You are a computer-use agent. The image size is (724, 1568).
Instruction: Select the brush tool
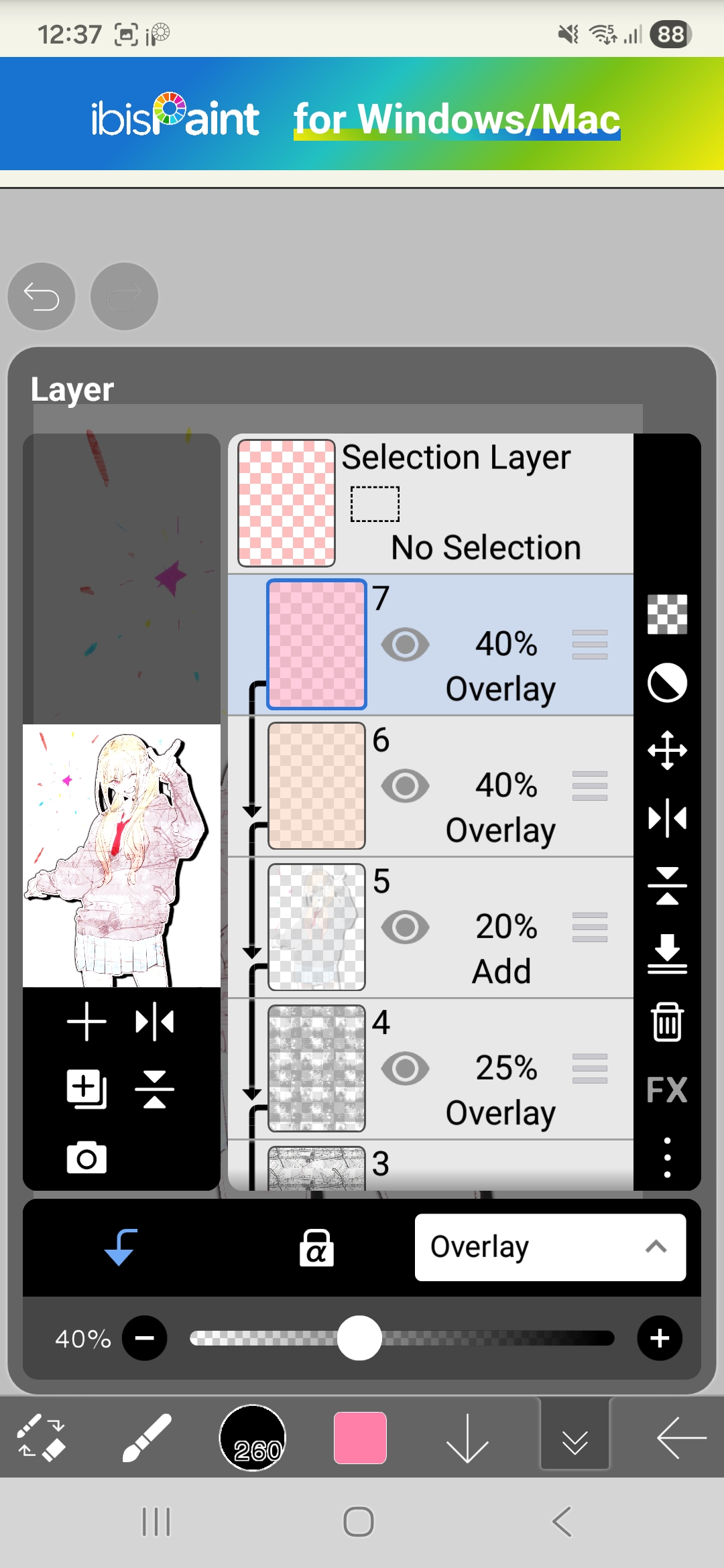point(147,1437)
